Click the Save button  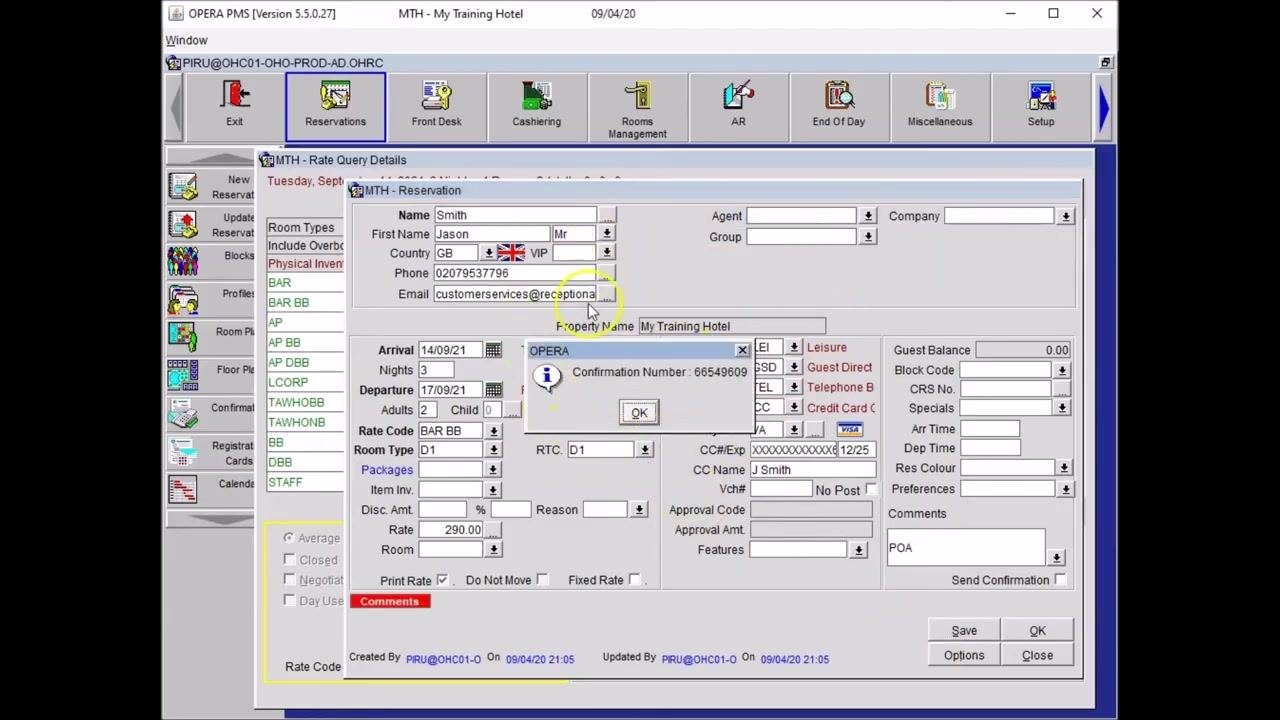pyautogui.click(x=964, y=631)
